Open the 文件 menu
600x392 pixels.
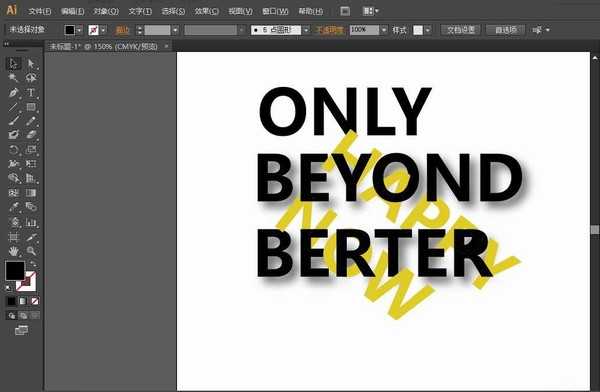[x=40, y=11]
